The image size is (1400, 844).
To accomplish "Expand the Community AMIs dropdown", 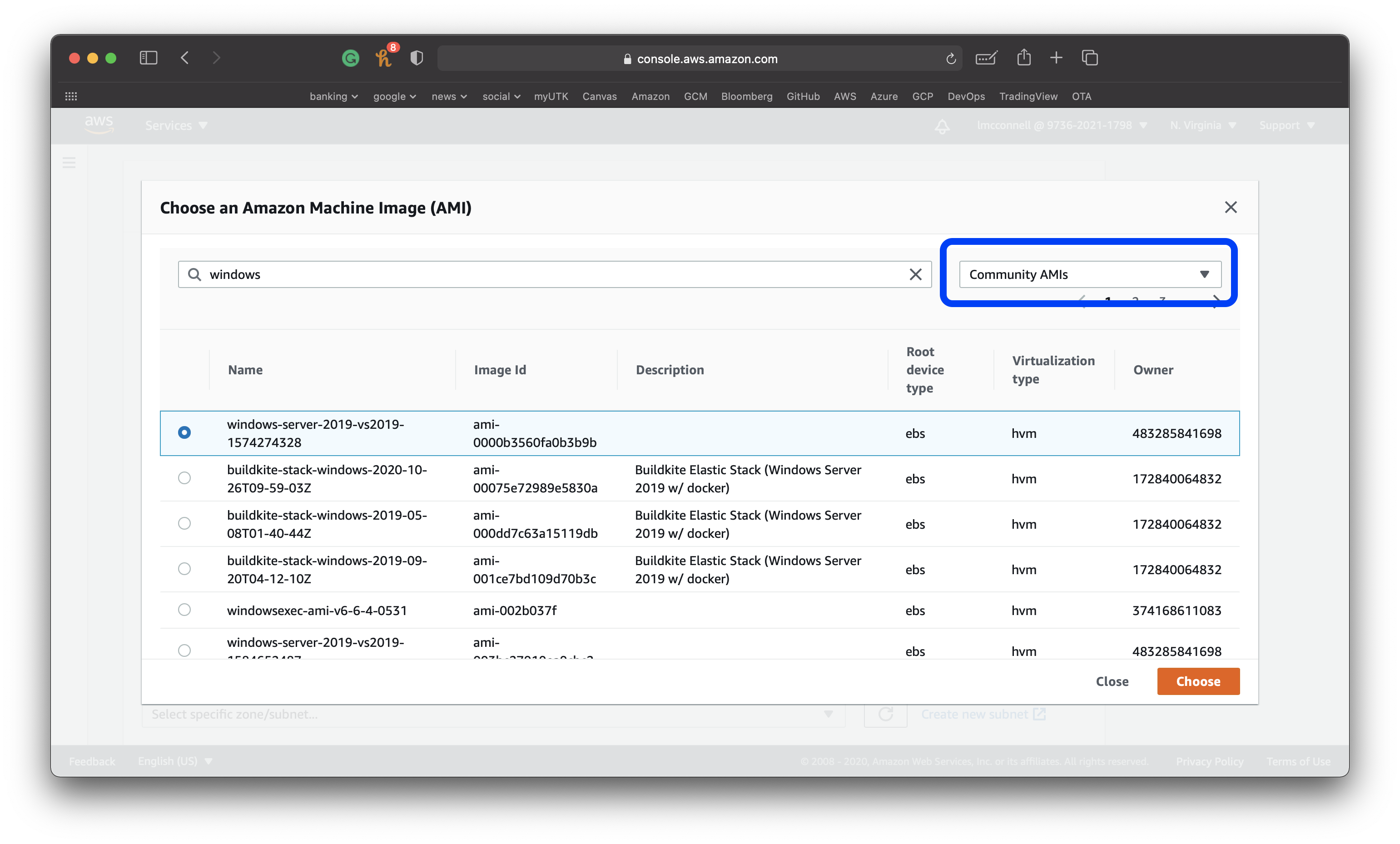I will 1090,274.
